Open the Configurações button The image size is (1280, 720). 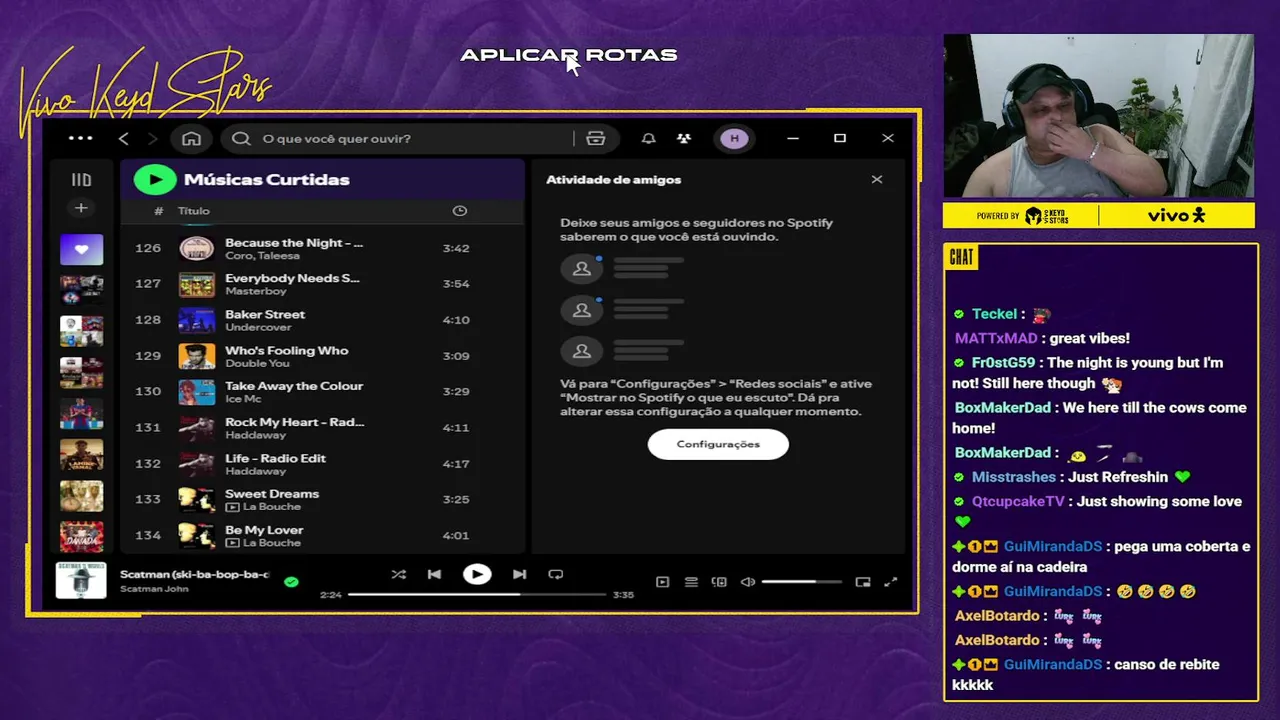pyautogui.click(x=718, y=444)
